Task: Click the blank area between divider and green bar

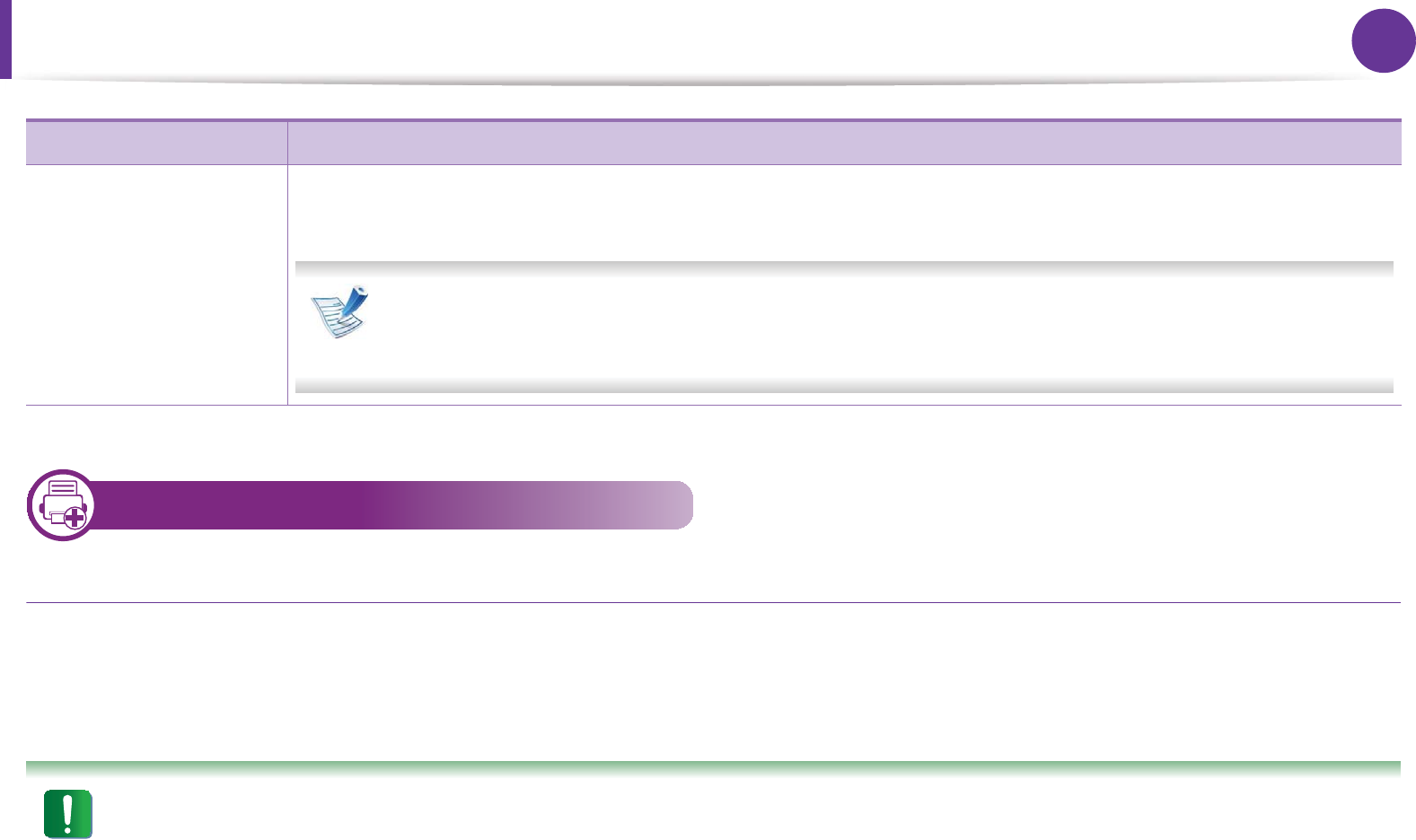Action: point(713,682)
